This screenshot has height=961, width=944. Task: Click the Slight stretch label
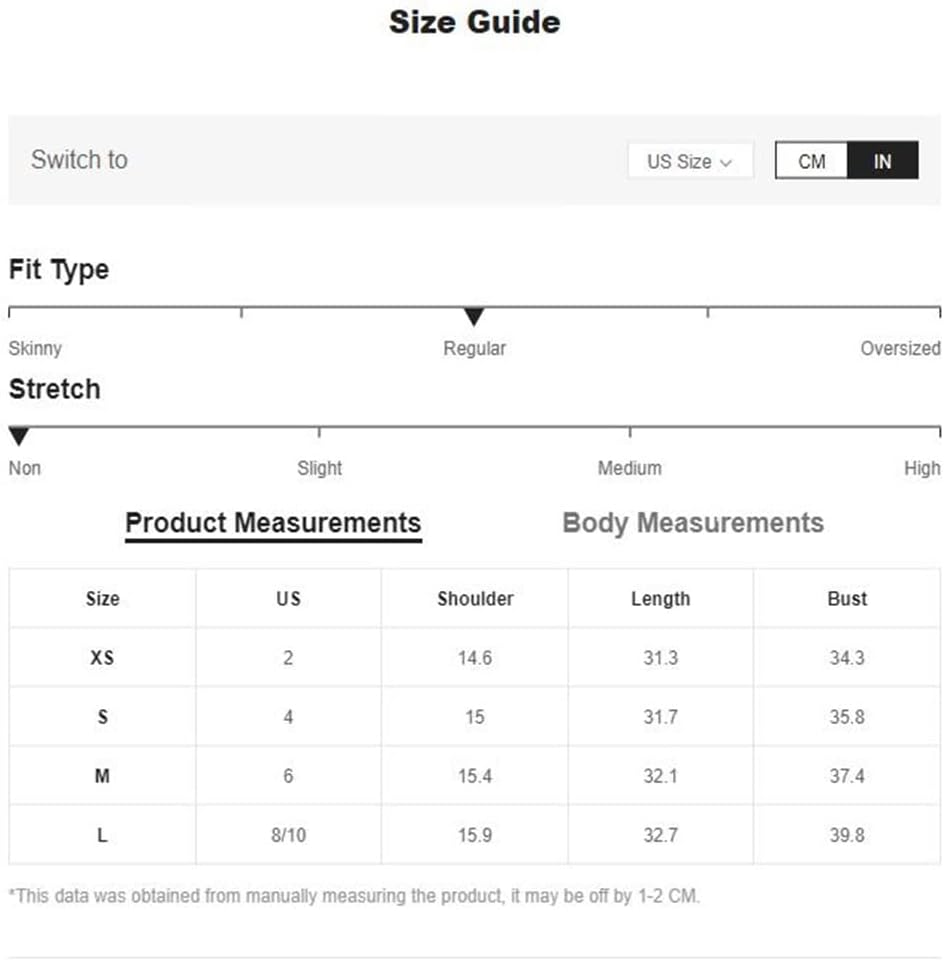click(319, 468)
